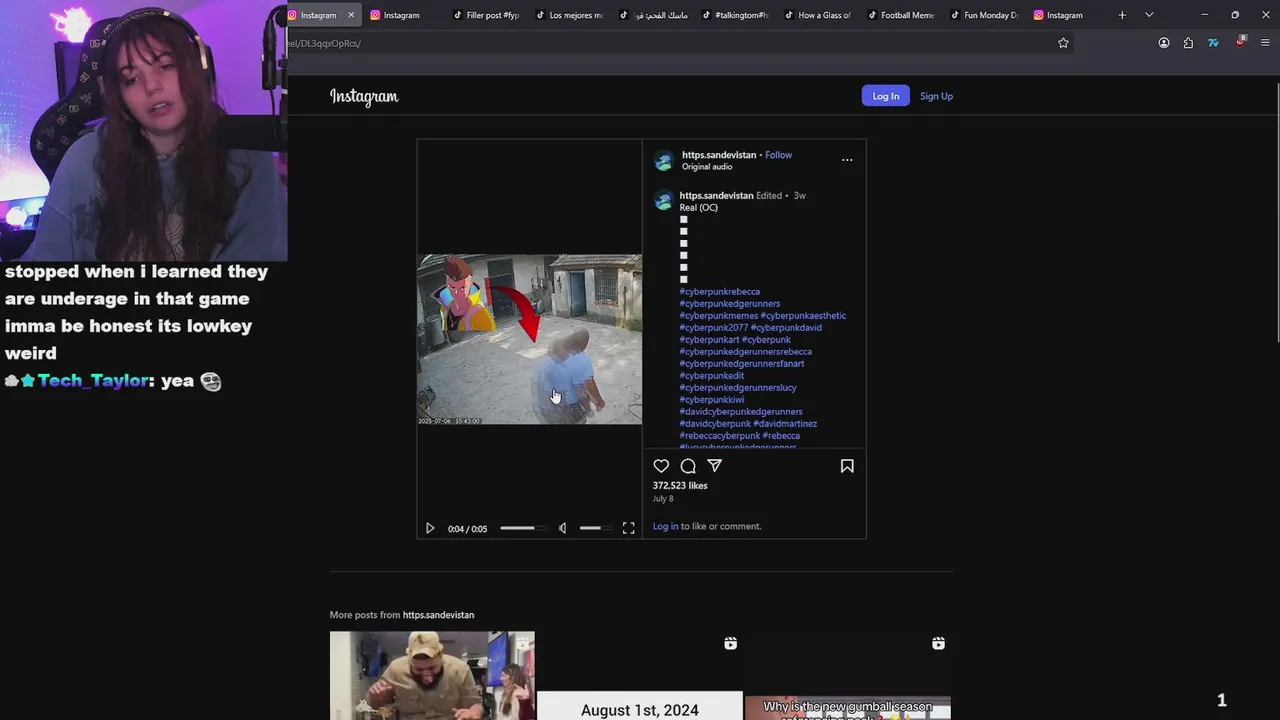Mute the video with the speaker icon
The height and width of the screenshot is (720, 1280).
coord(562,528)
